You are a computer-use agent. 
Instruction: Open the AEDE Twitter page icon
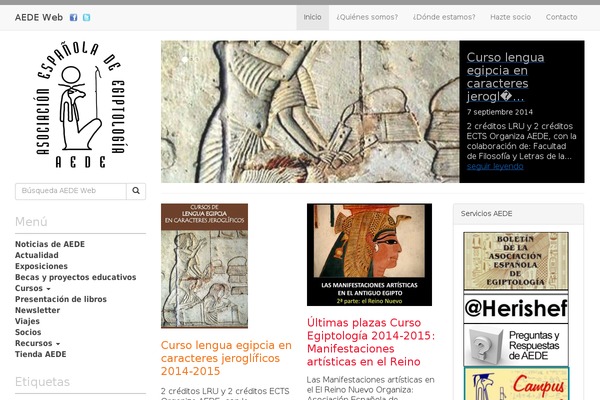click(86, 17)
